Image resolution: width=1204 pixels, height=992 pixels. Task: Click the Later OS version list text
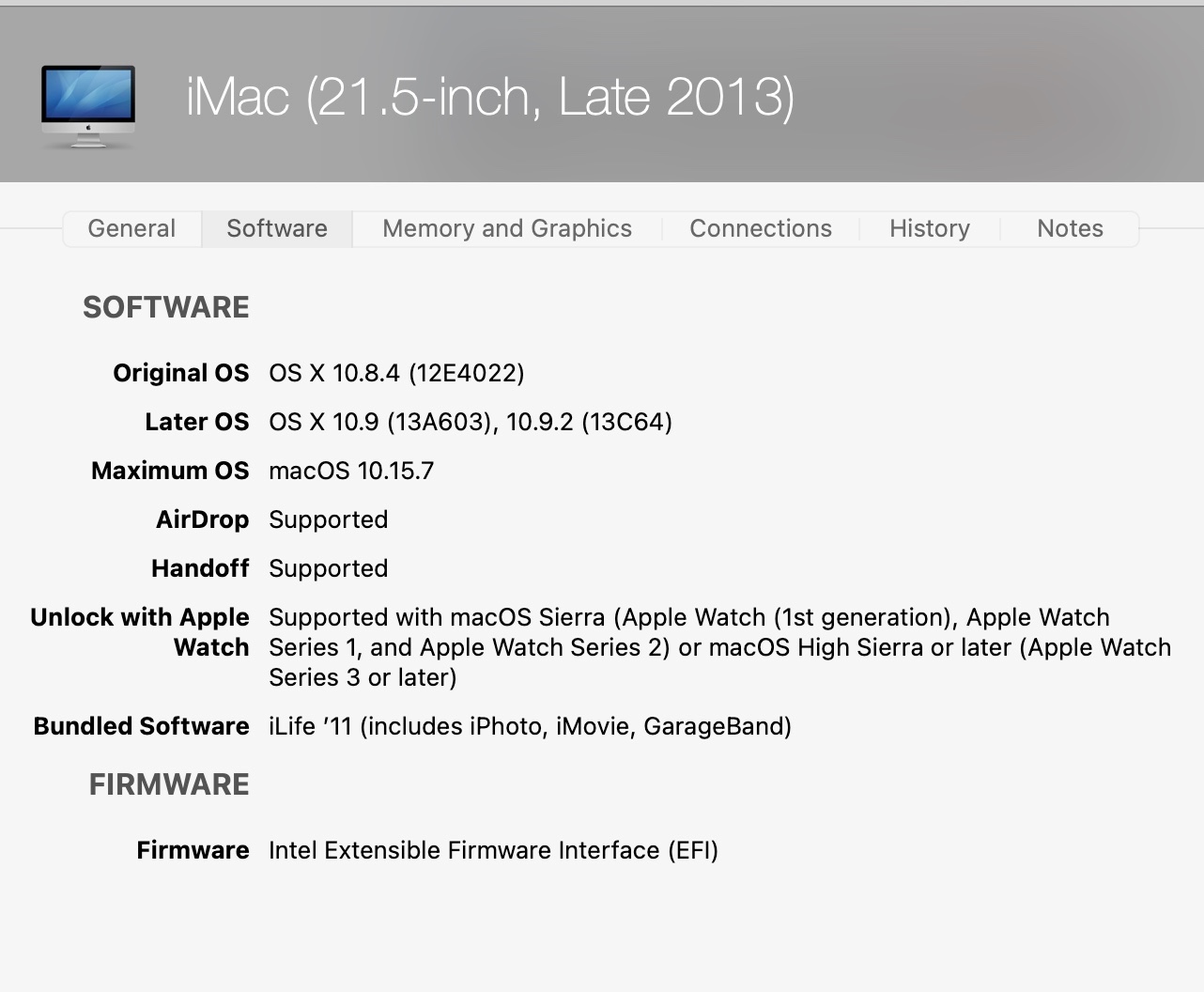point(471,422)
